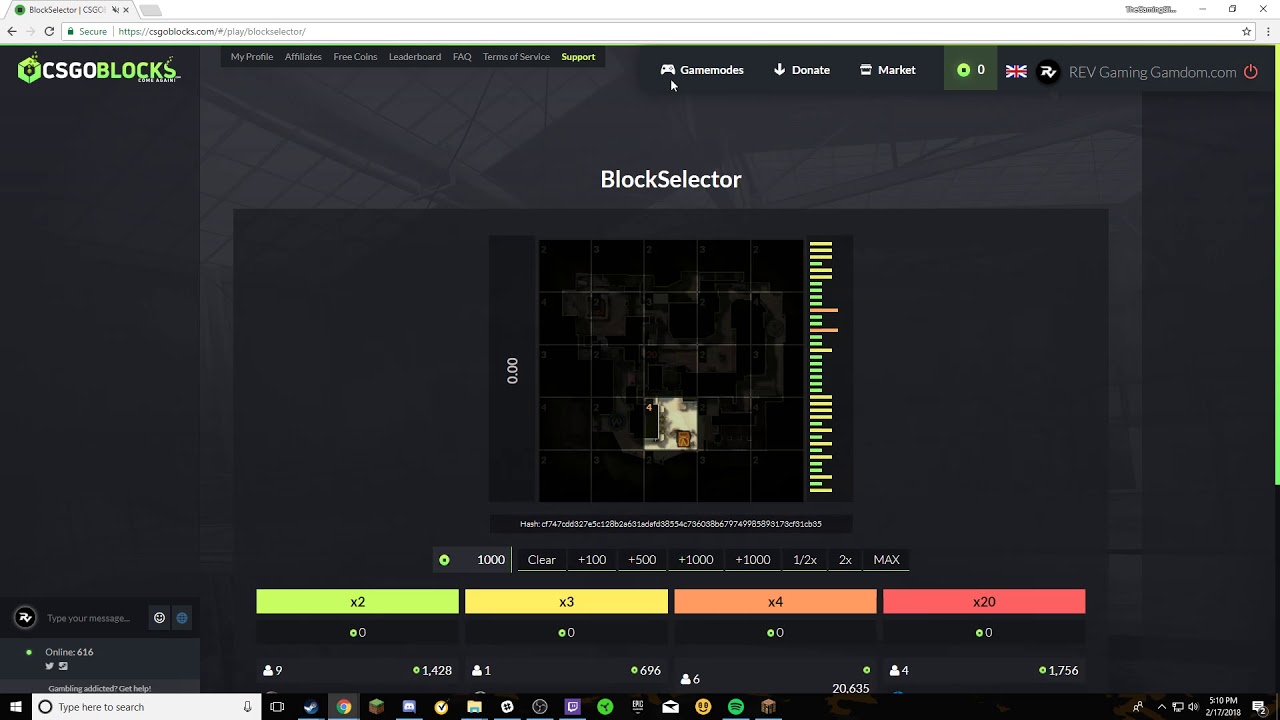Click the x2 column total showing 1,428
Image resolution: width=1280 pixels, height=720 pixels.
coord(433,671)
